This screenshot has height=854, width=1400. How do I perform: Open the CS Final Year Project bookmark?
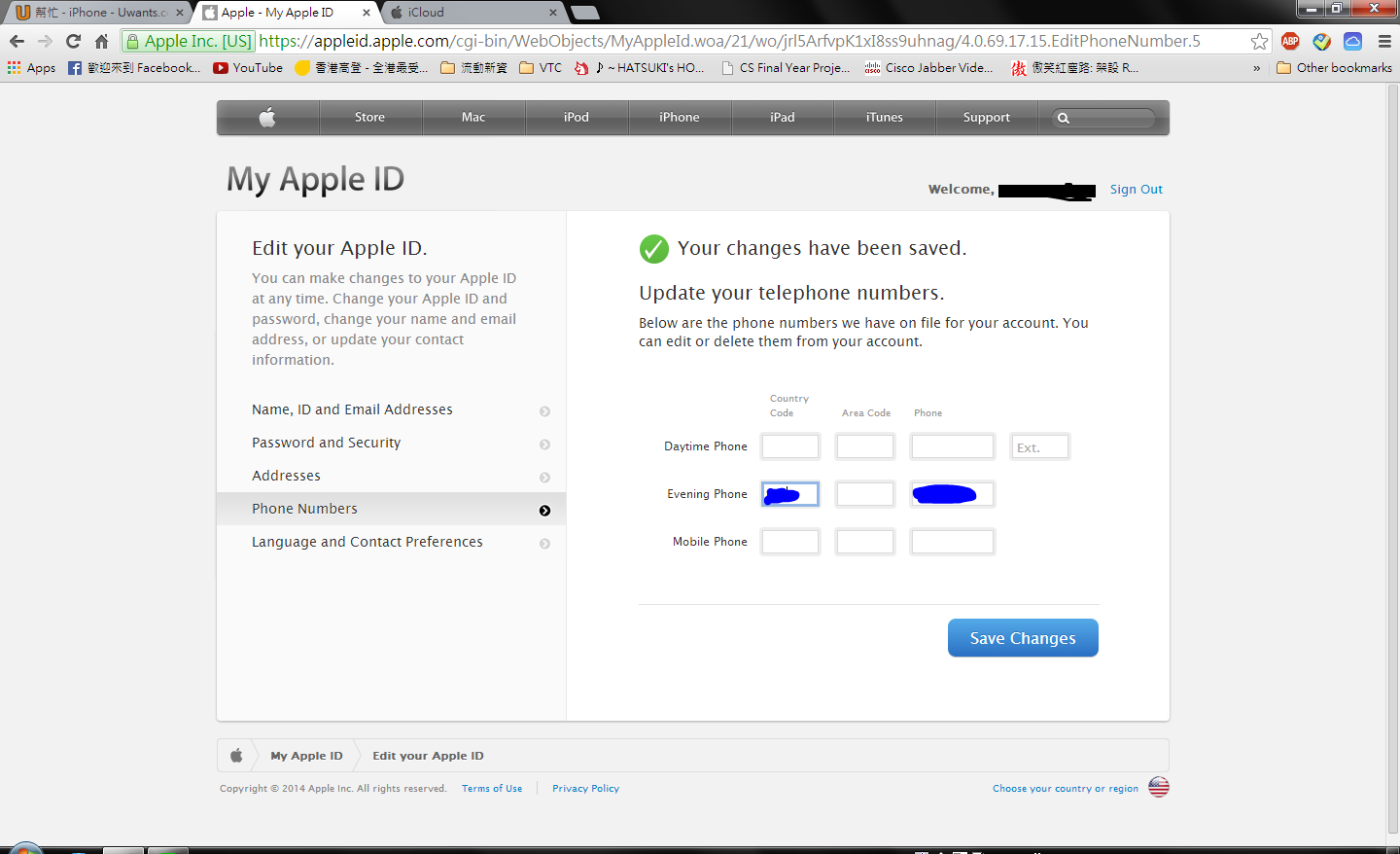coord(786,67)
